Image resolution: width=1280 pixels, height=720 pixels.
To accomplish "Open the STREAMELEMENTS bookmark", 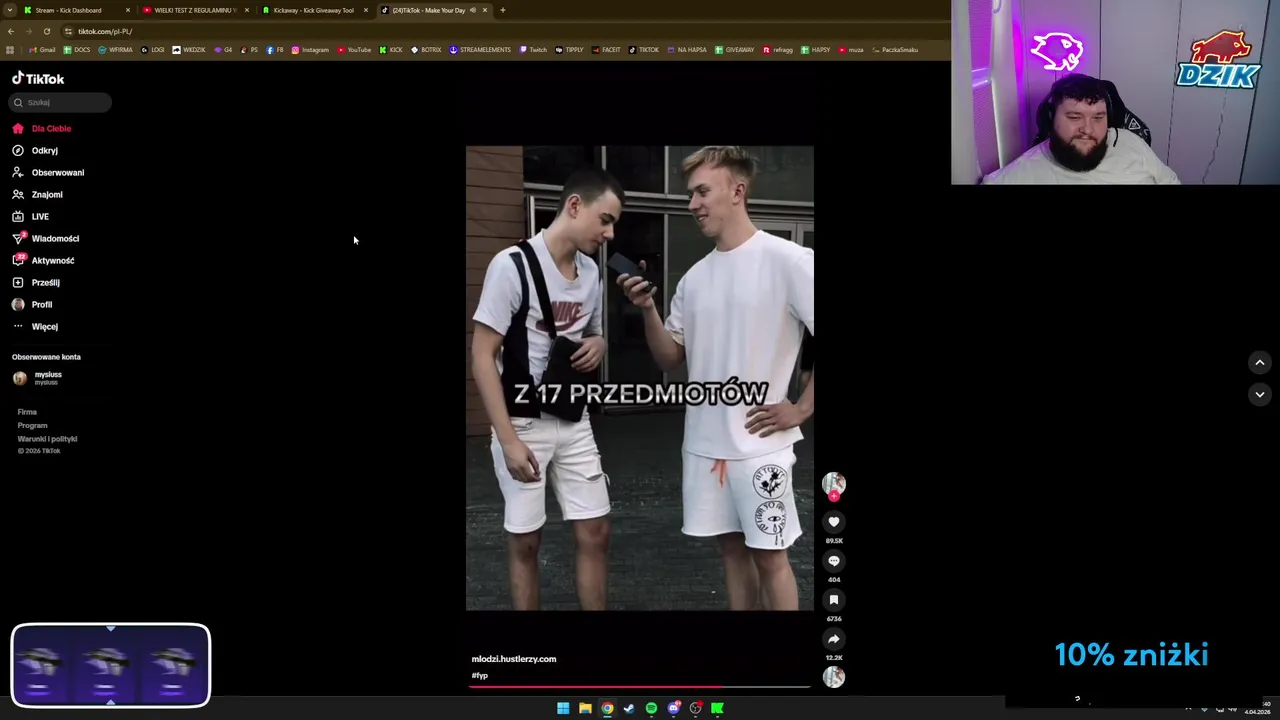I will (x=480, y=50).
